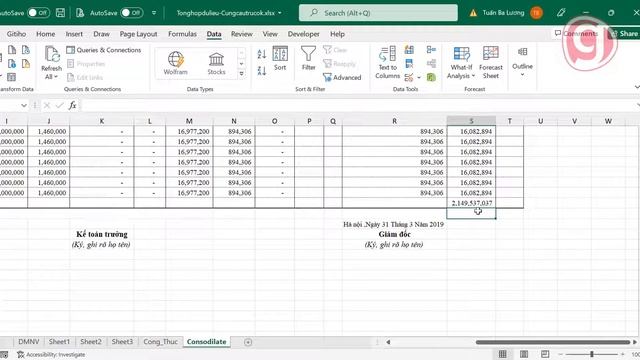
Task: Sort descending with the Z to A icon
Action: 262,71
